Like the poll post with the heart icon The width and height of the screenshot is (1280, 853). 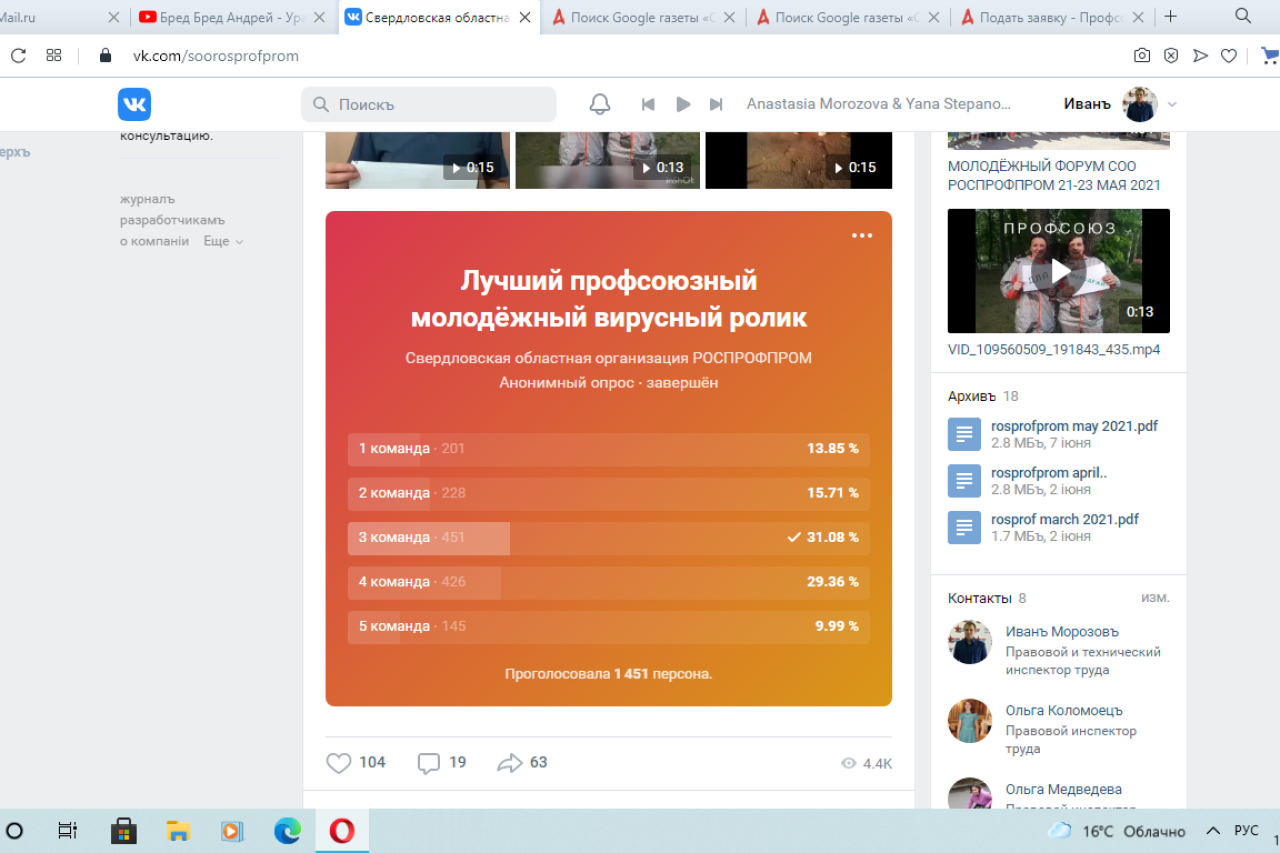[339, 763]
